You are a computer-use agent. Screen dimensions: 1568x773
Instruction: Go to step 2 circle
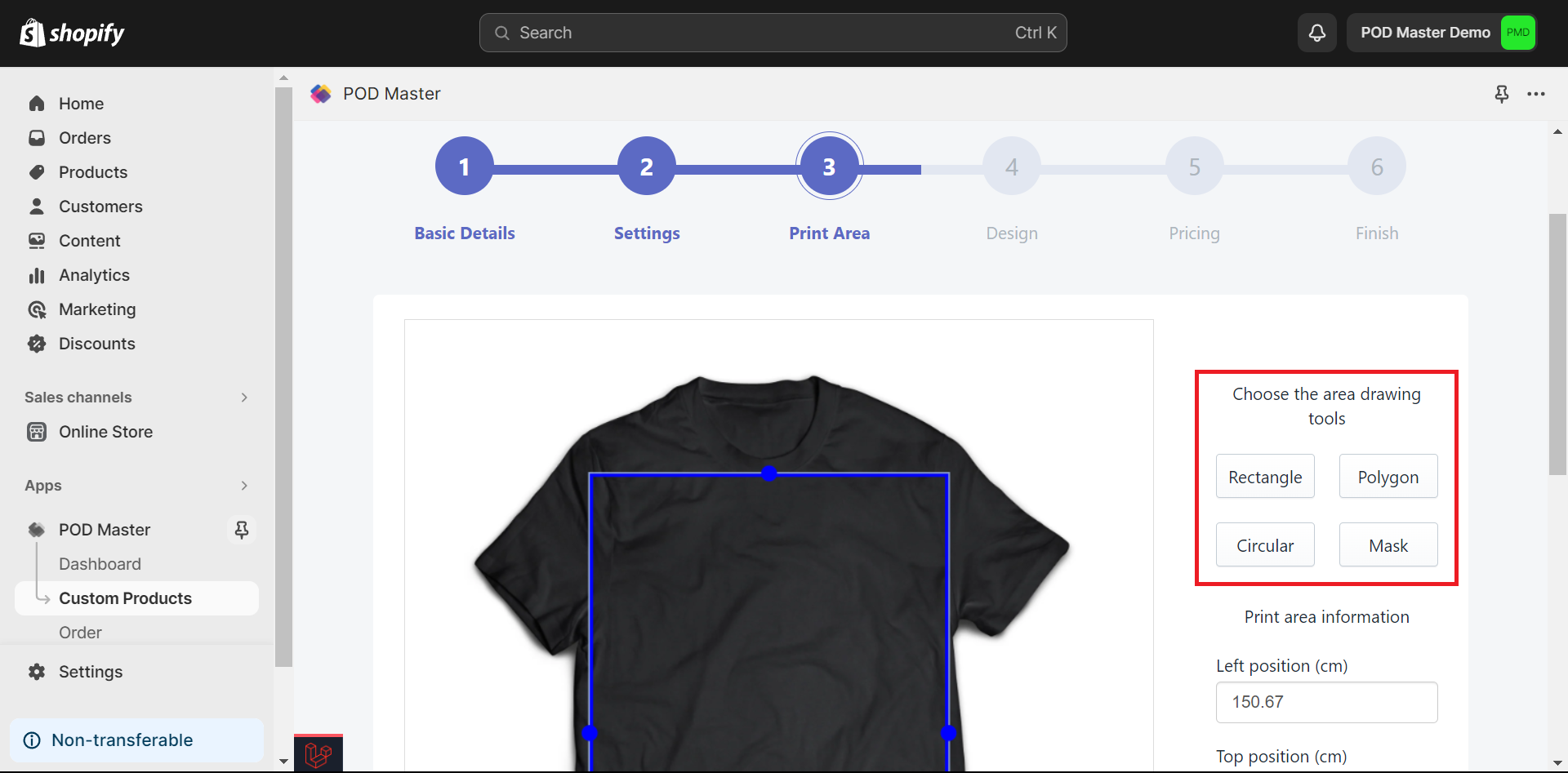(647, 167)
